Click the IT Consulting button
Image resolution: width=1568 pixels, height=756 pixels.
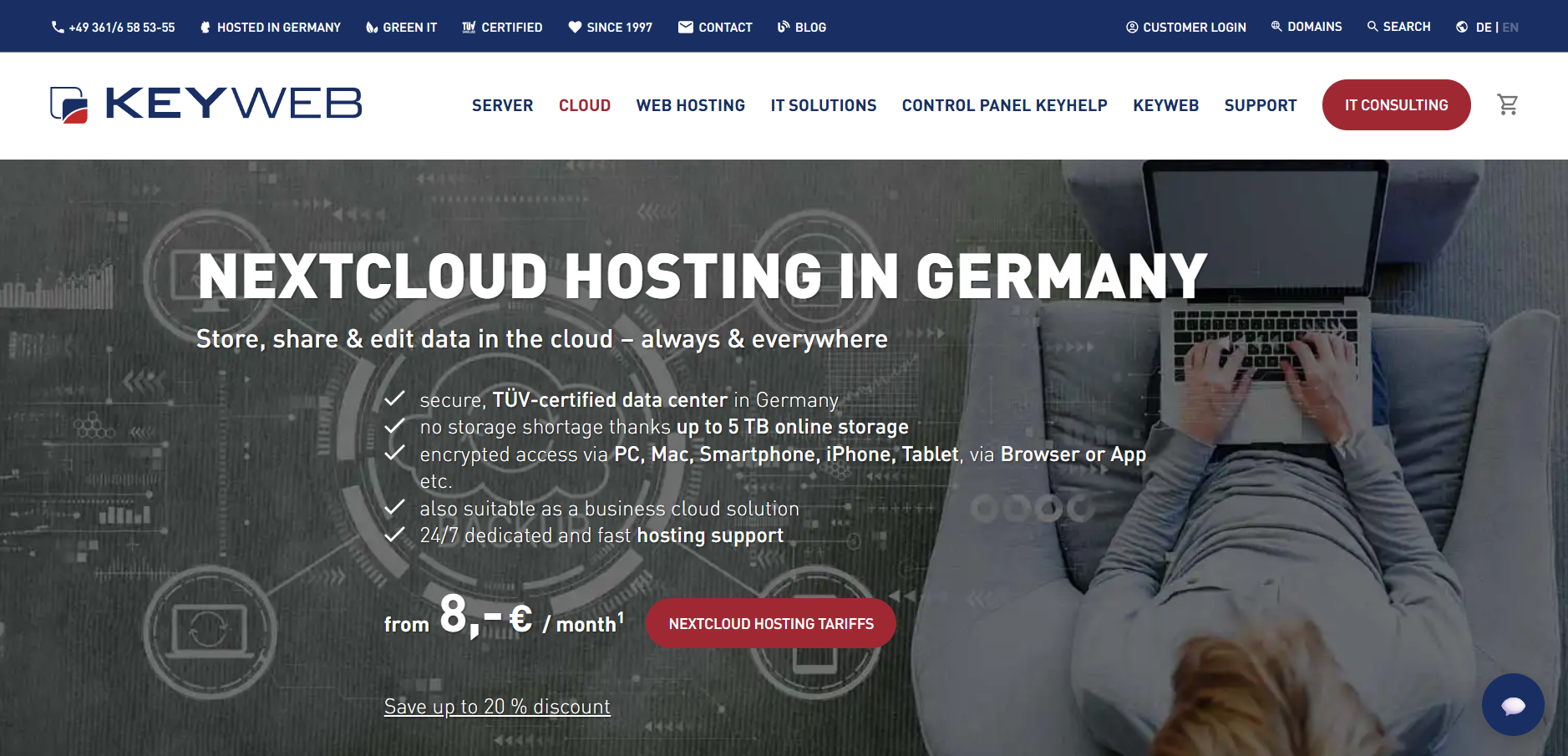click(x=1397, y=105)
